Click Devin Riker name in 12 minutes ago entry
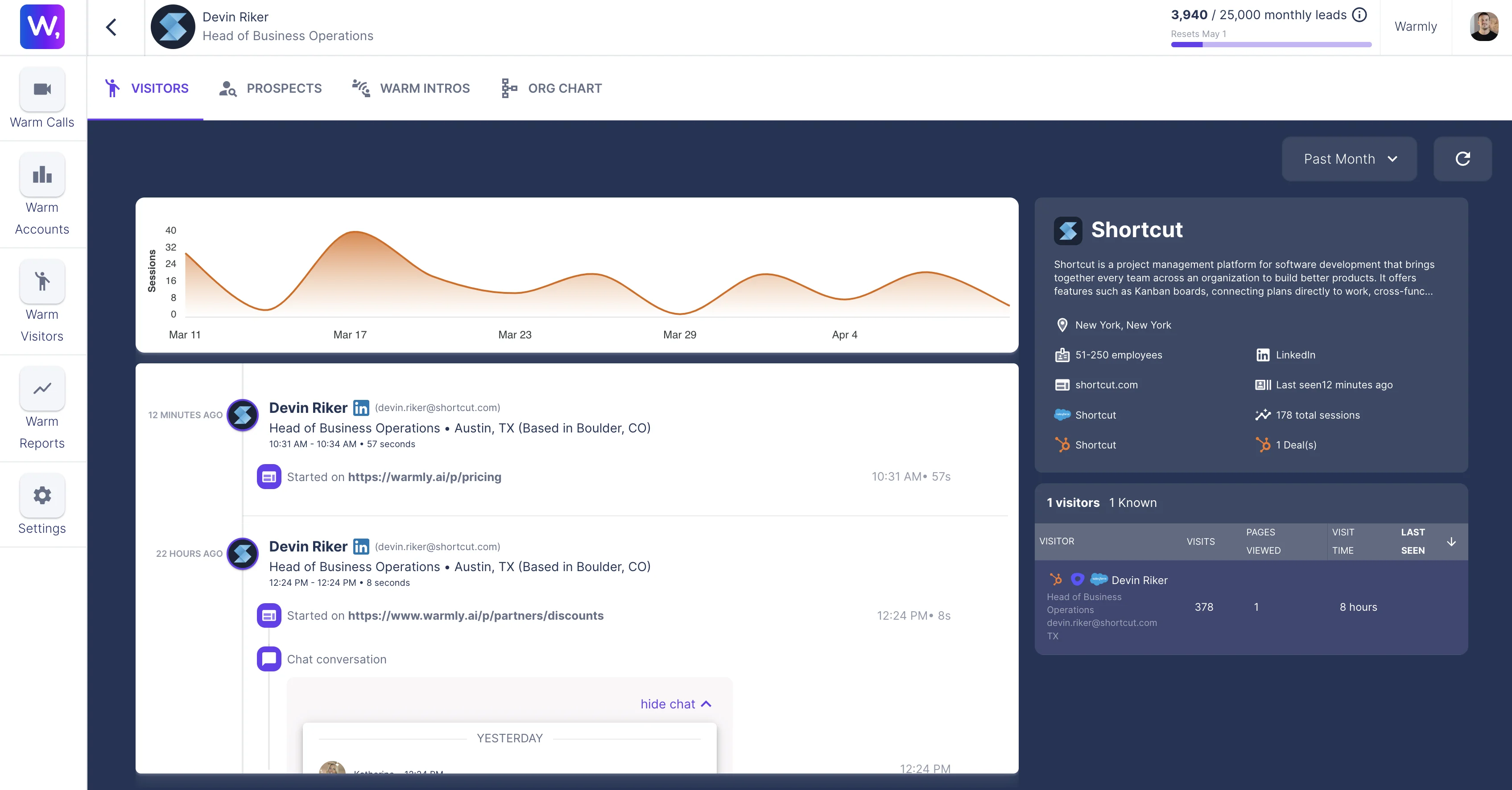The image size is (1512, 790). pos(308,407)
